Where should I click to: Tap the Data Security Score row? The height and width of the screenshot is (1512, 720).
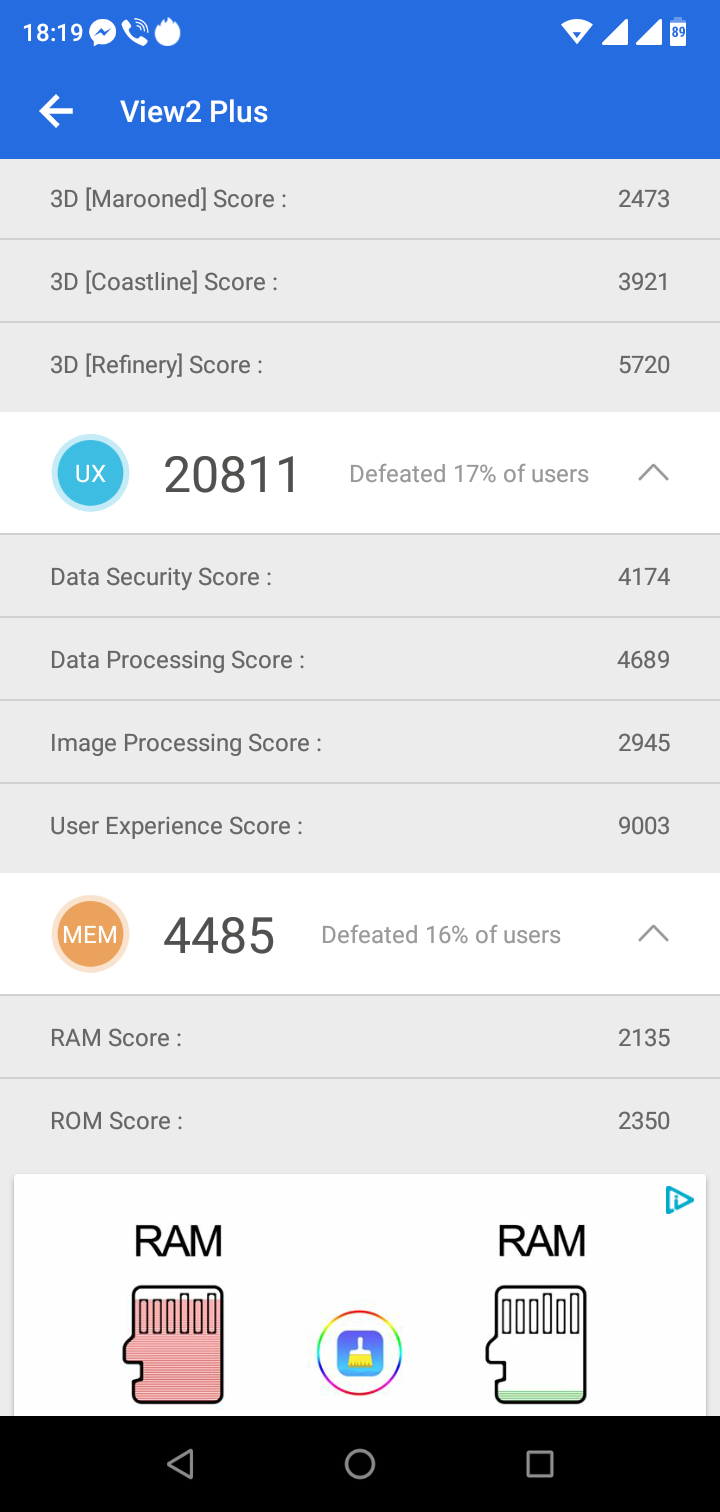coord(360,576)
